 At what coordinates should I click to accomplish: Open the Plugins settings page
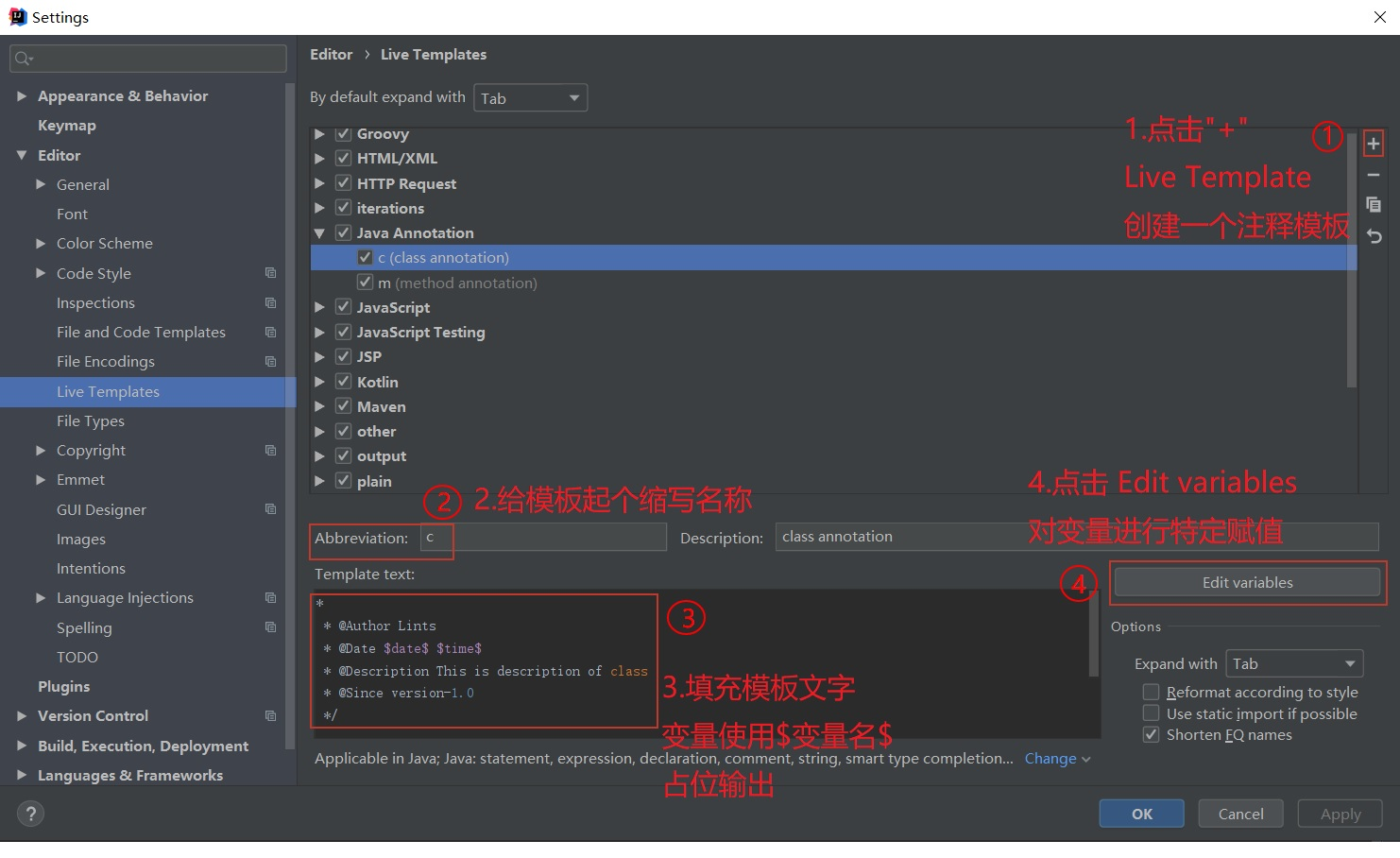63,686
